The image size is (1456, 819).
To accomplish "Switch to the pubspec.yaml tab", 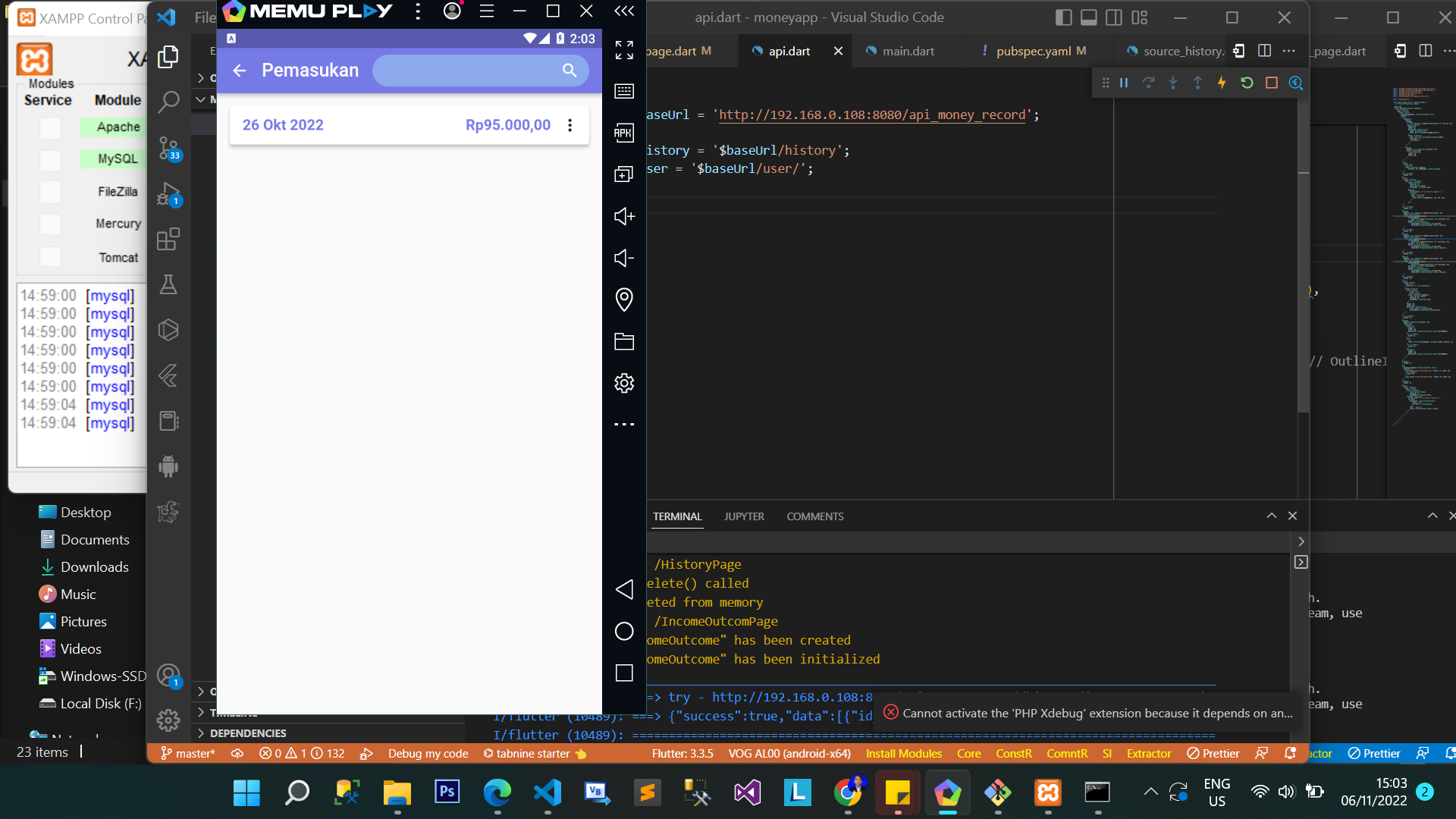I will pyautogui.click(x=1034, y=51).
